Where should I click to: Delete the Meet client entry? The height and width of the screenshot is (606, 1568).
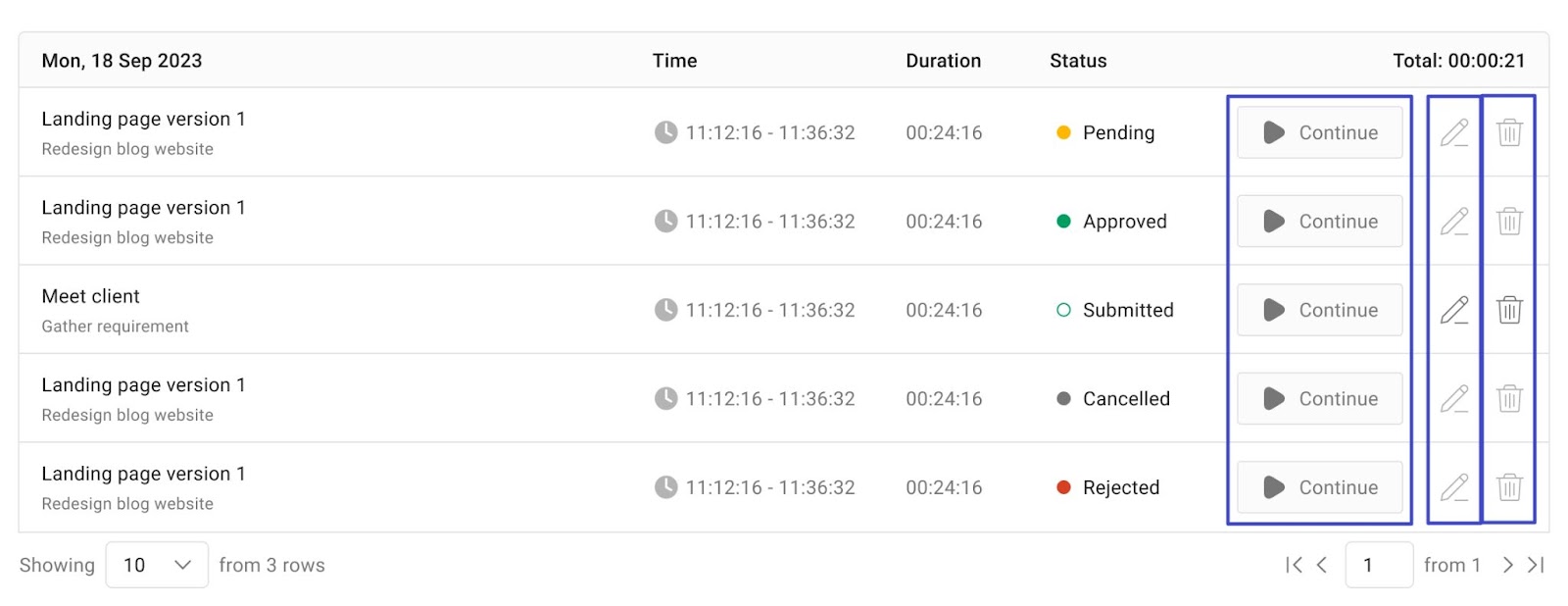(x=1509, y=310)
